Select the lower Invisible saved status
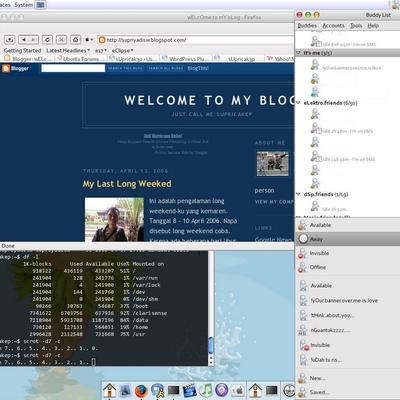 point(348,345)
